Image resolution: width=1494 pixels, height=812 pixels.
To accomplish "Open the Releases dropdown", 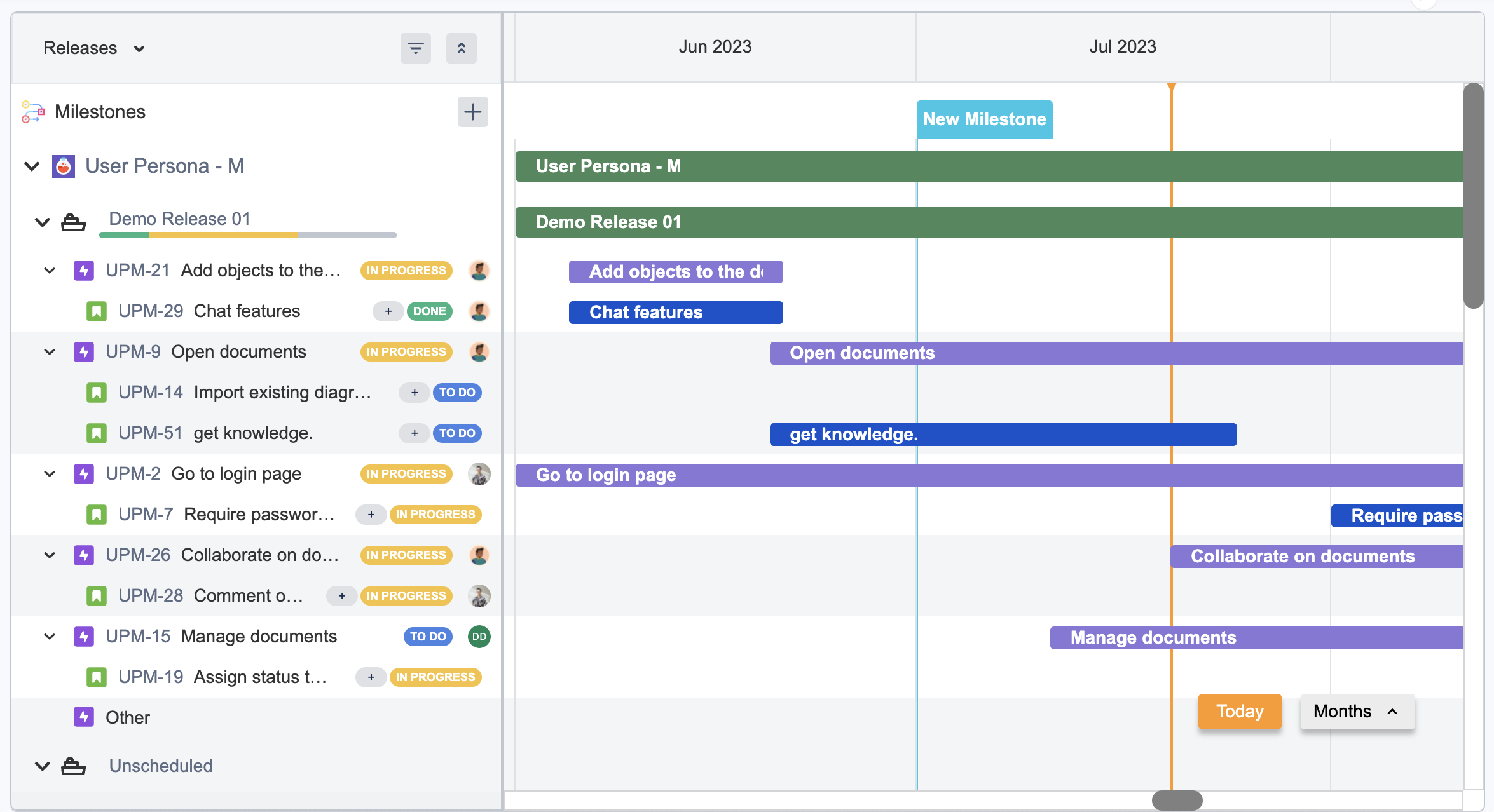I will (94, 48).
